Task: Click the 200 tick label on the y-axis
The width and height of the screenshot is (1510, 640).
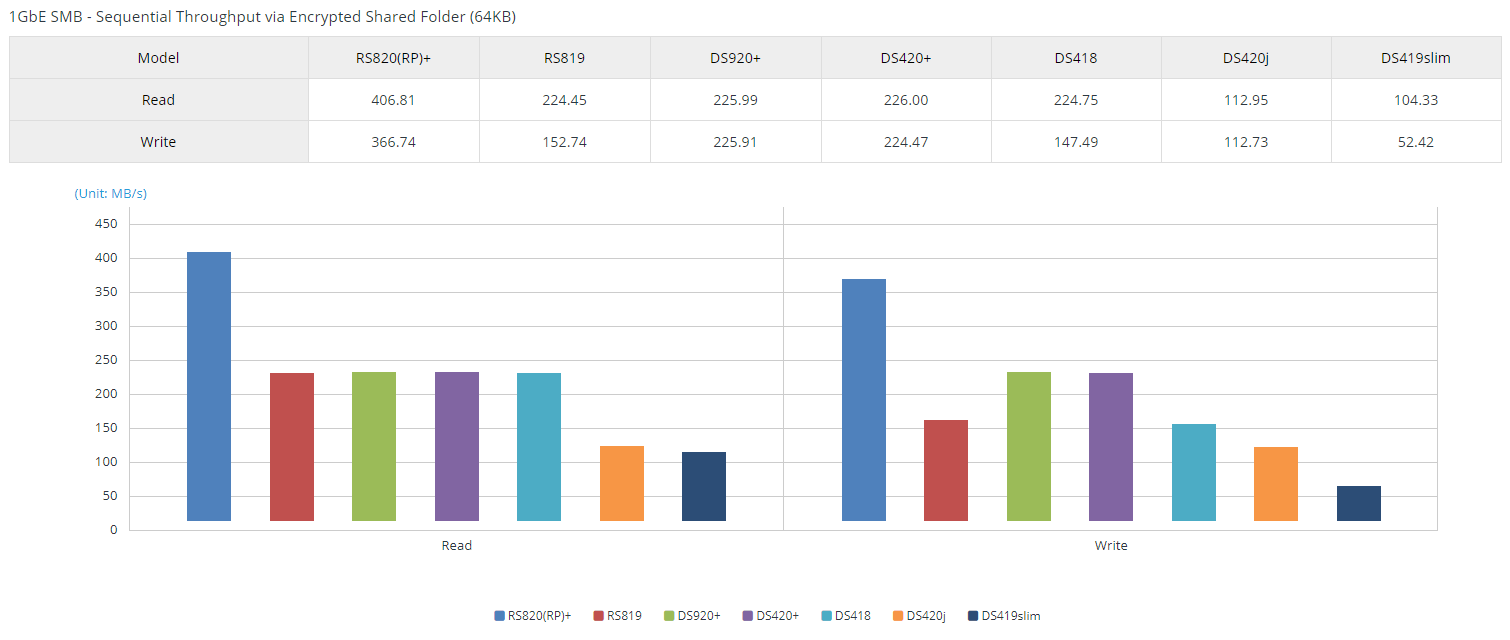Action: [x=107, y=394]
